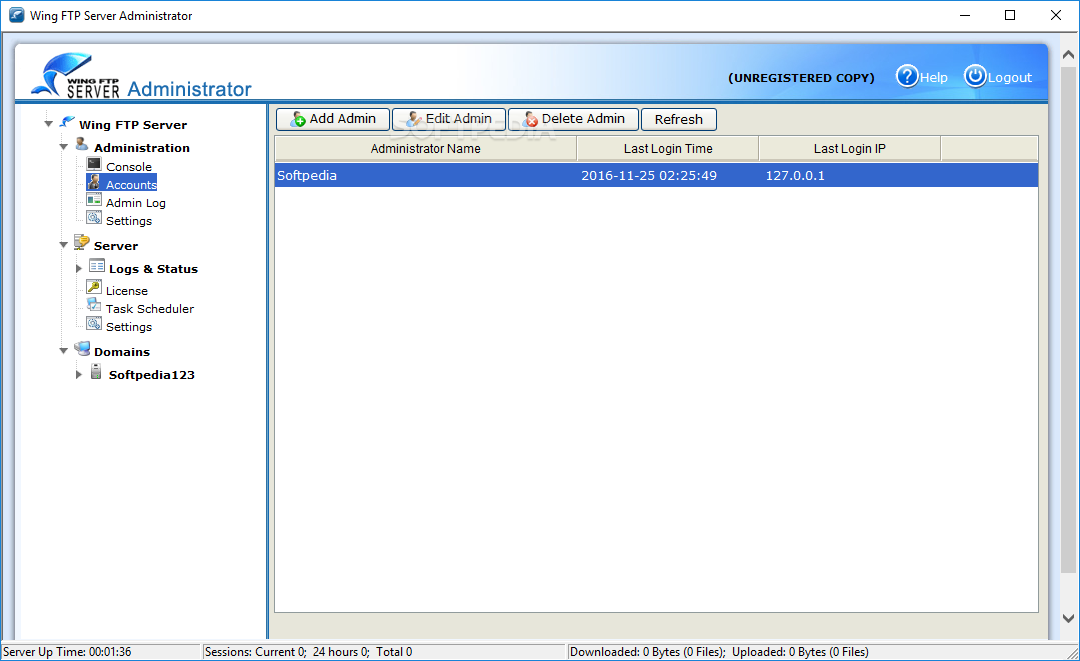Screen dimensions: 1080x661
Task: Click the Edit Admin button
Action: 449,119
